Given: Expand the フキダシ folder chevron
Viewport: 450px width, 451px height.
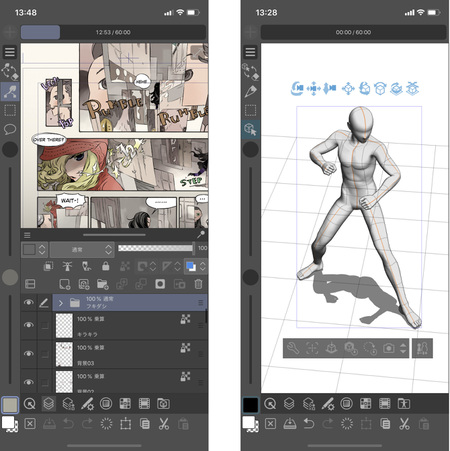Looking at the screenshot, I should [61, 303].
